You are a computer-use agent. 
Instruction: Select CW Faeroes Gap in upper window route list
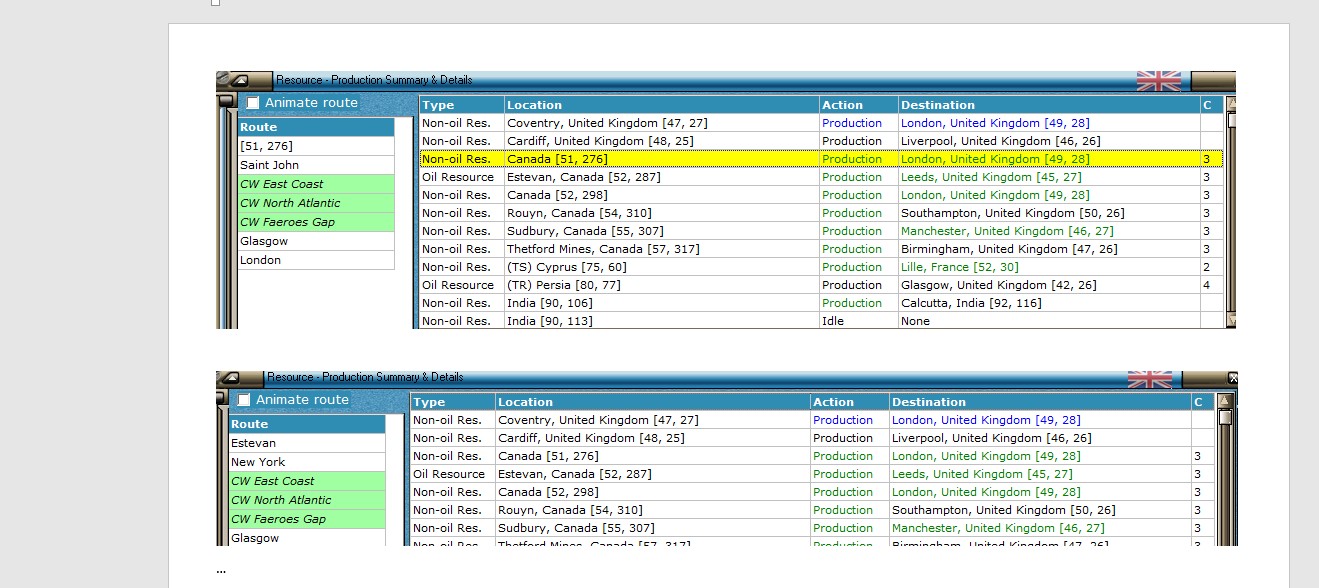tap(316, 222)
